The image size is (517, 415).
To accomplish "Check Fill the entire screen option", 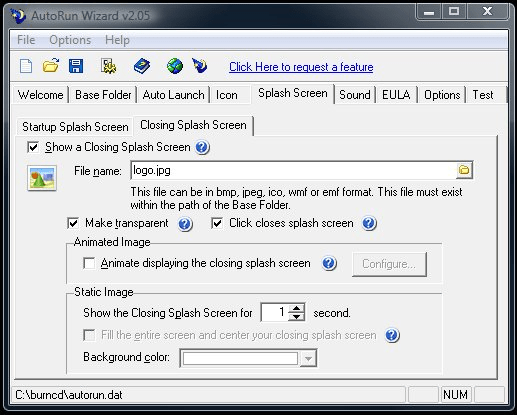I will 89,335.
